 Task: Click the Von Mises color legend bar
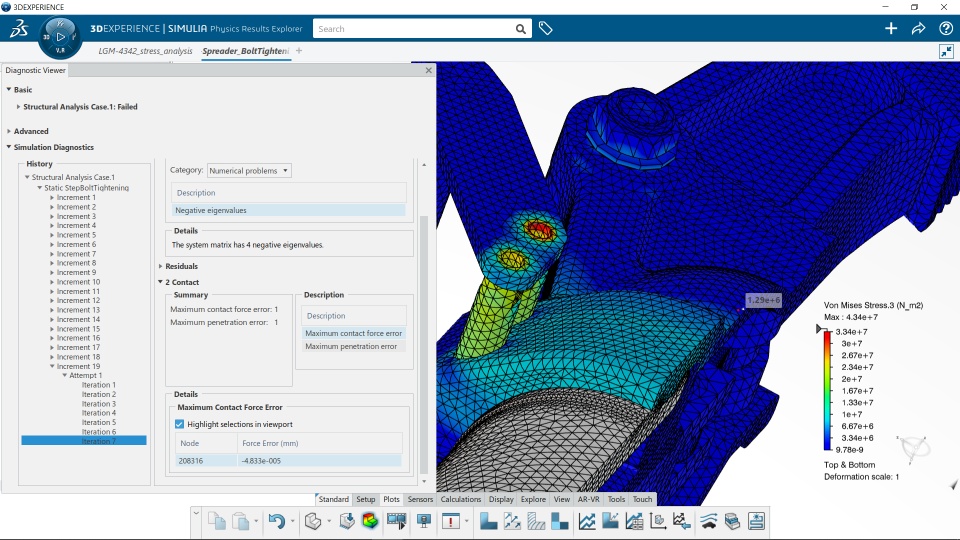(827, 391)
